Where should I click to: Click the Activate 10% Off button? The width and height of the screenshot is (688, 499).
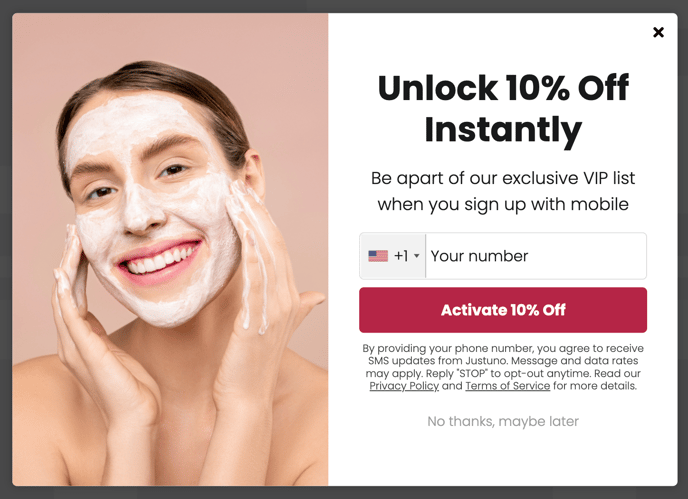[x=503, y=310]
